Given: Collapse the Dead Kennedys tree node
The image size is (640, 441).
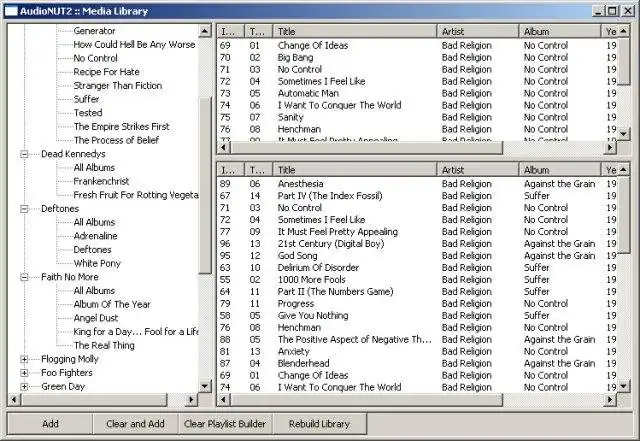Looking at the screenshot, I should (24, 154).
